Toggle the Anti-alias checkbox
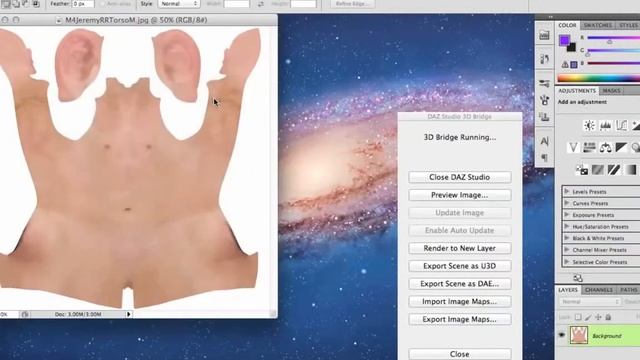Viewport: 640px width, 360px height. point(103,4)
